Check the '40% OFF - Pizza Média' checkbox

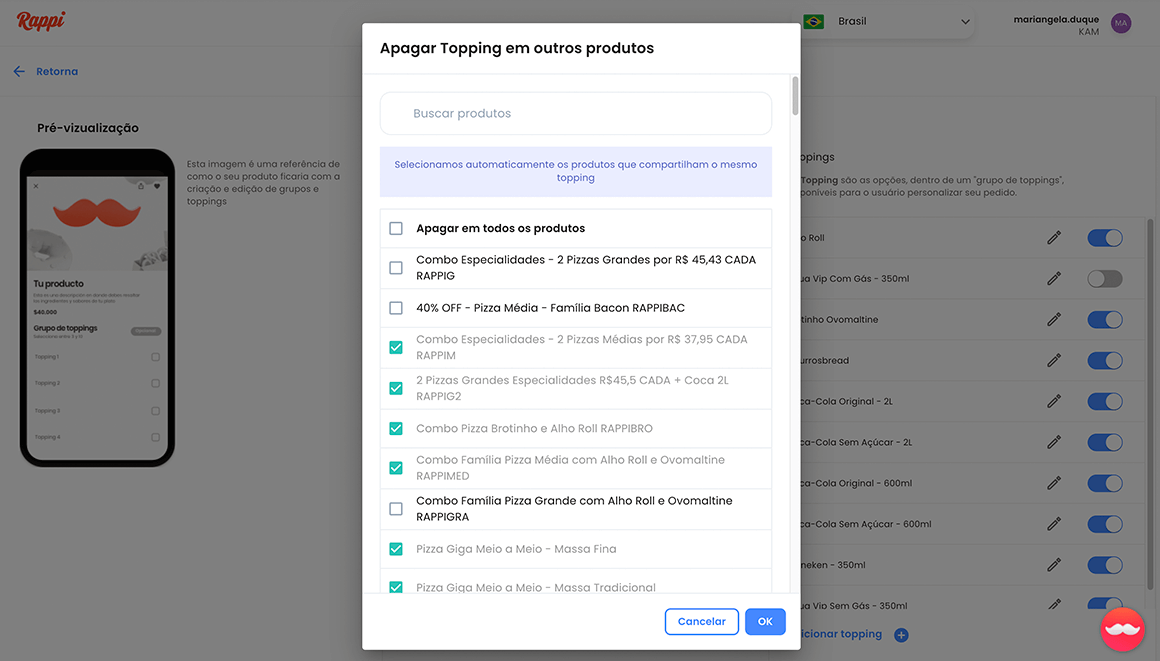[396, 308]
